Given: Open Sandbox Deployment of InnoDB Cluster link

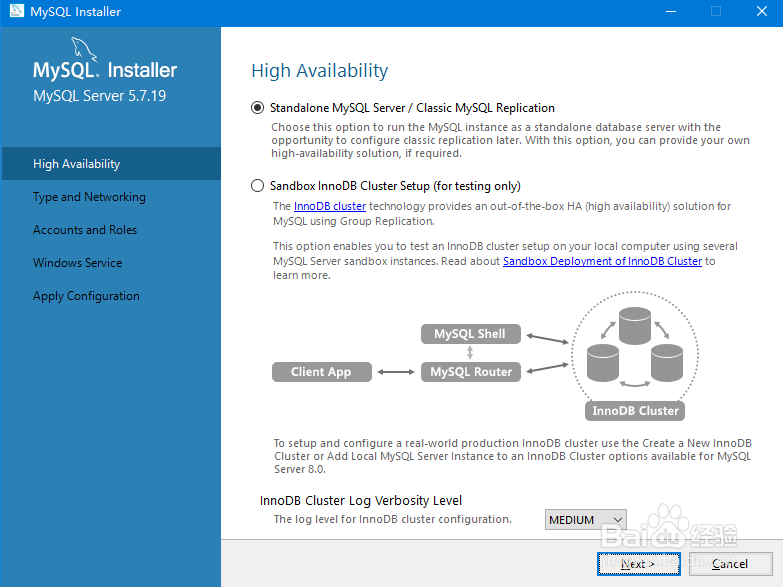Looking at the screenshot, I should pyautogui.click(x=602, y=261).
